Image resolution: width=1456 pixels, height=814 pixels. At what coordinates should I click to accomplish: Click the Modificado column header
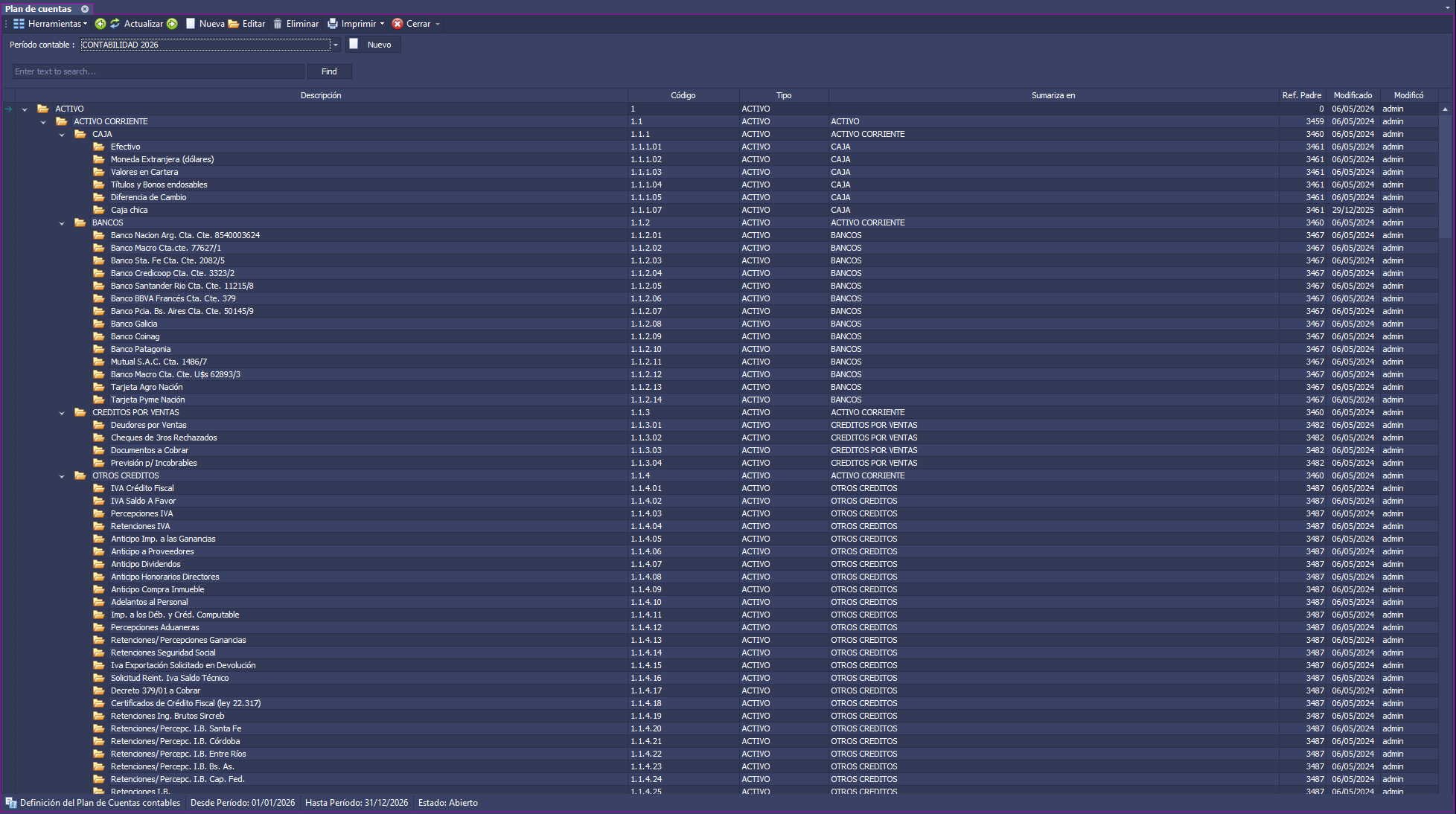coord(1353,95)
